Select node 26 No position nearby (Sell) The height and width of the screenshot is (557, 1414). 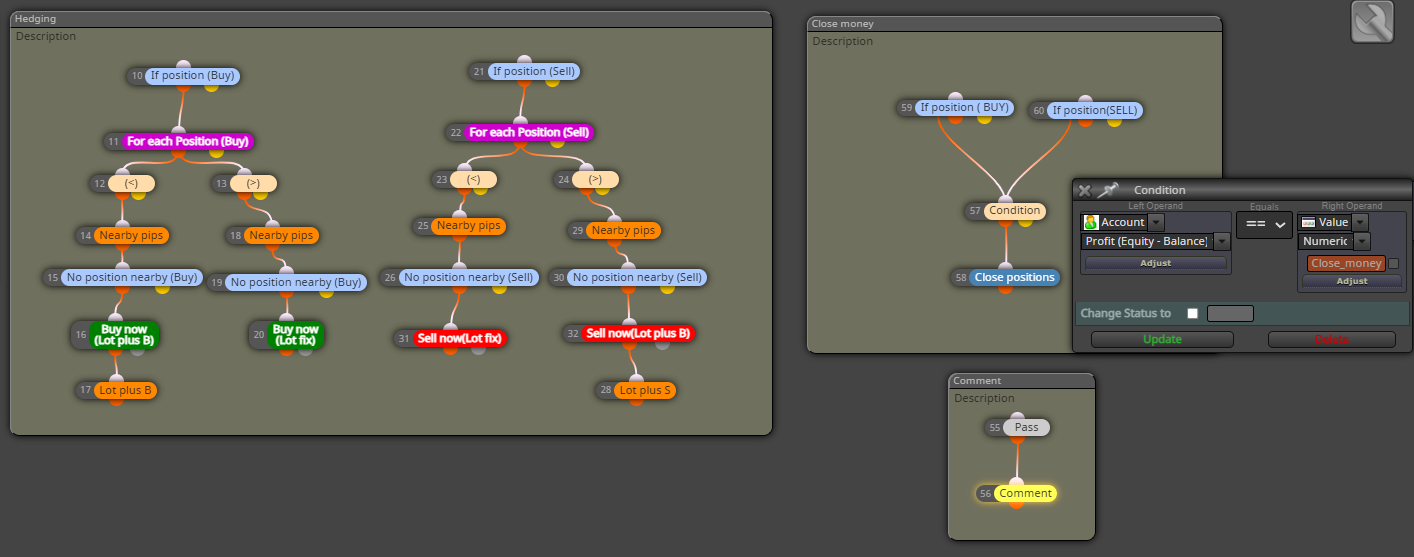468,277
